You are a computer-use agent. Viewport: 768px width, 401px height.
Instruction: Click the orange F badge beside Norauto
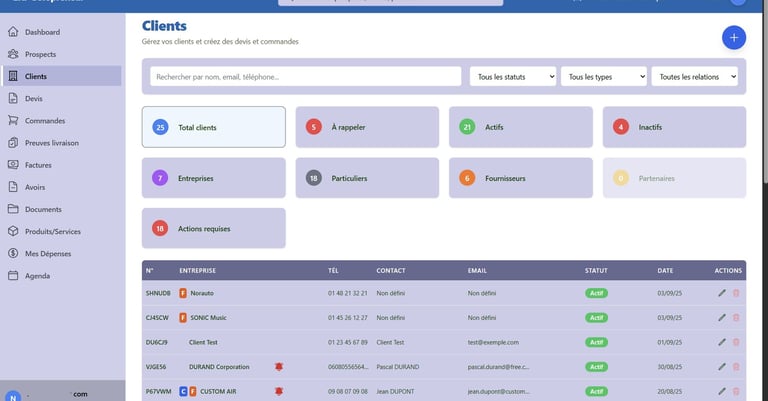(183, 293)
